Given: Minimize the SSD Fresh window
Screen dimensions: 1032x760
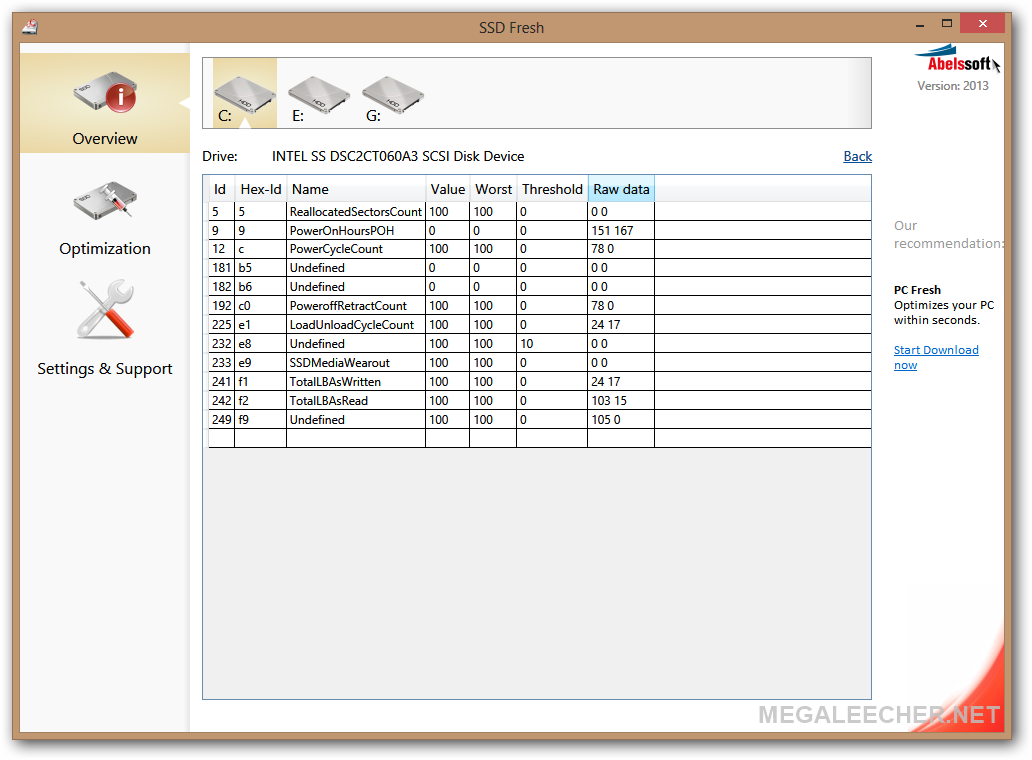Looking at the screenshot, I should [x=919, y=24].
